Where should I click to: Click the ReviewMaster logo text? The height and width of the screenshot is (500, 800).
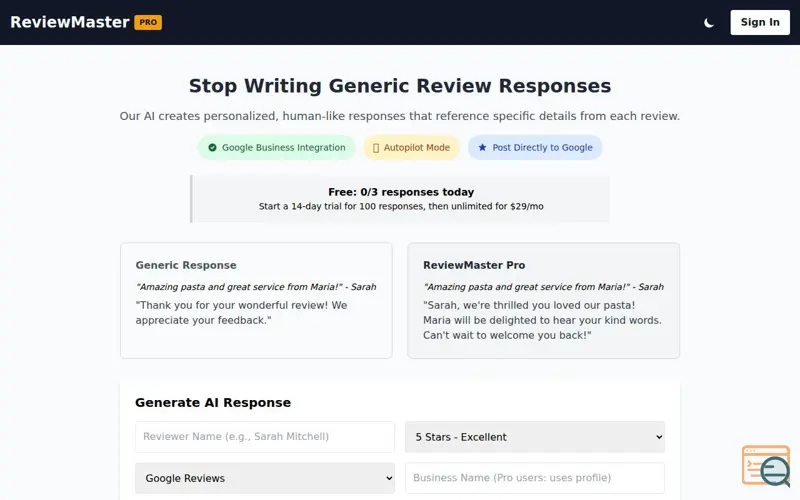pos(70,22)
